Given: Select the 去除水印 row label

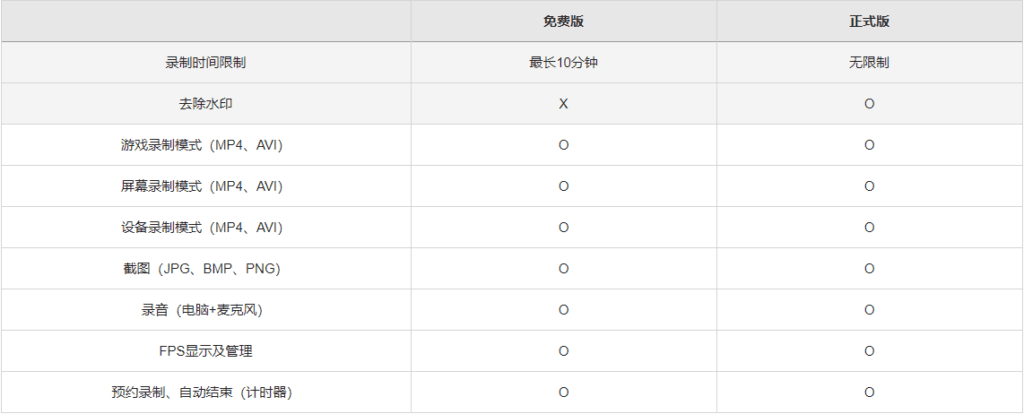Looking at the screenshot, I should point(205,104).
